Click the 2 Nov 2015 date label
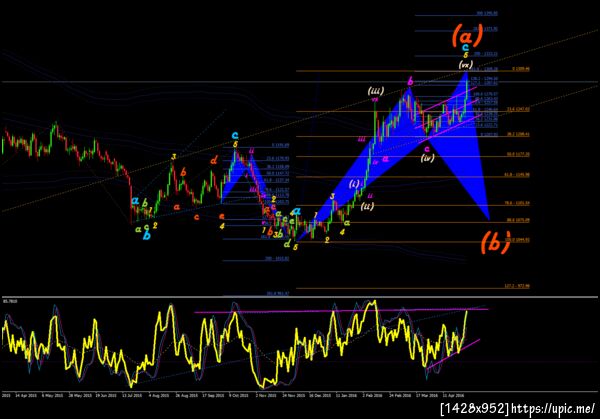This screenshot has width=600, height=419. 266,395
